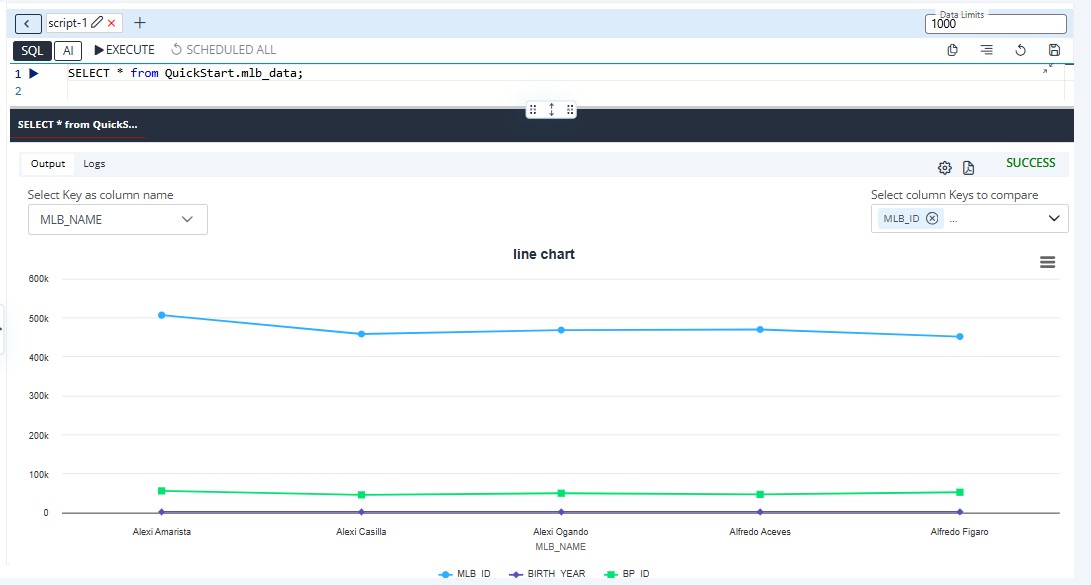Screen dimensions: 1091x585
Task: Close the script-1 tab
Action: pos(112,23)
